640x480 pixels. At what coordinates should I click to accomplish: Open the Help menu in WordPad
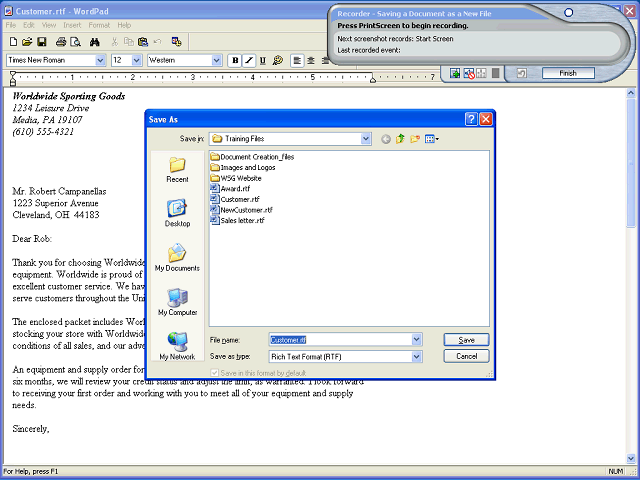124,25
